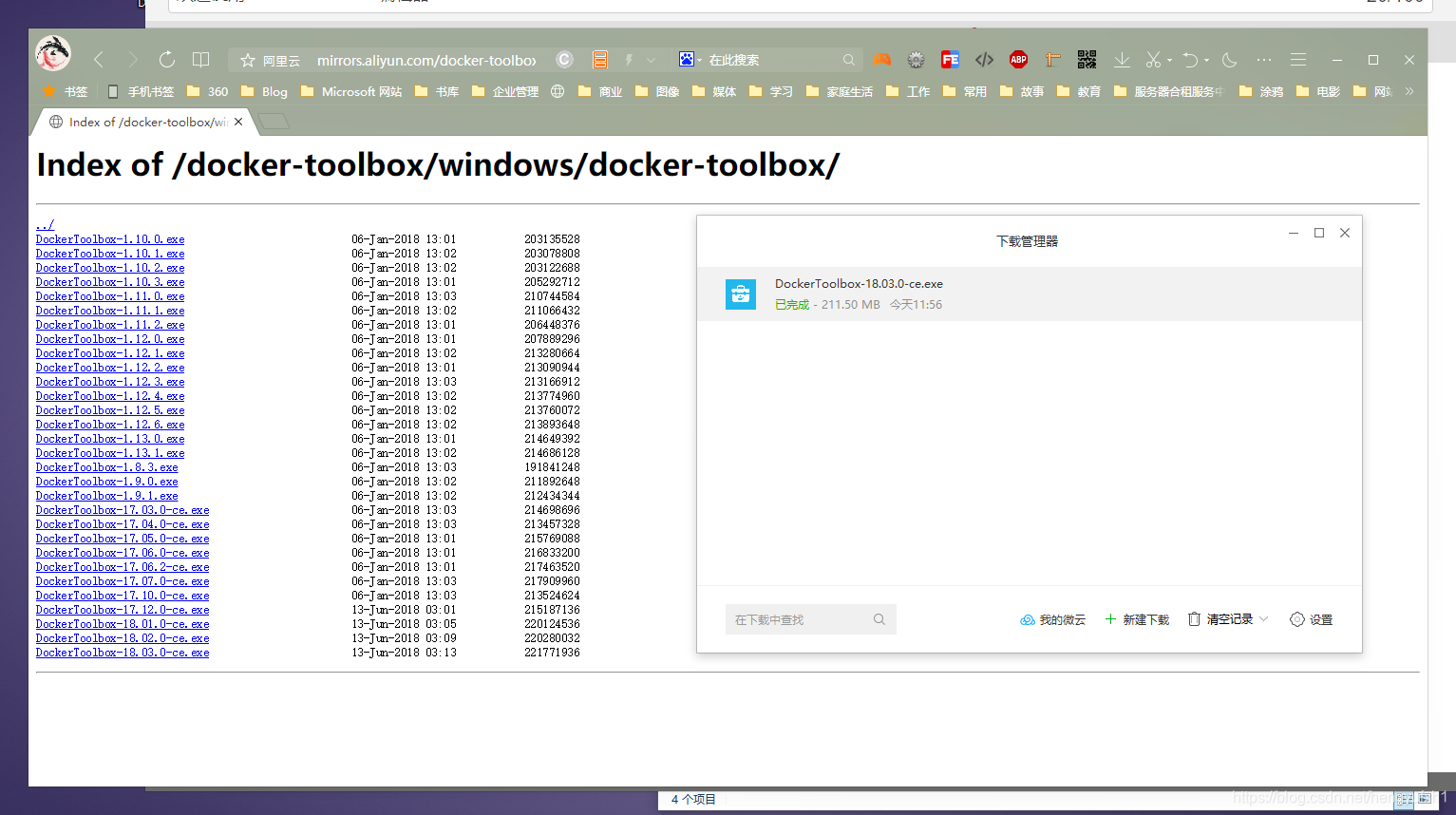Viewport: 1456px width, 815px height.
Task: Reload the page with refresh icon
Action: click(167, 60)
